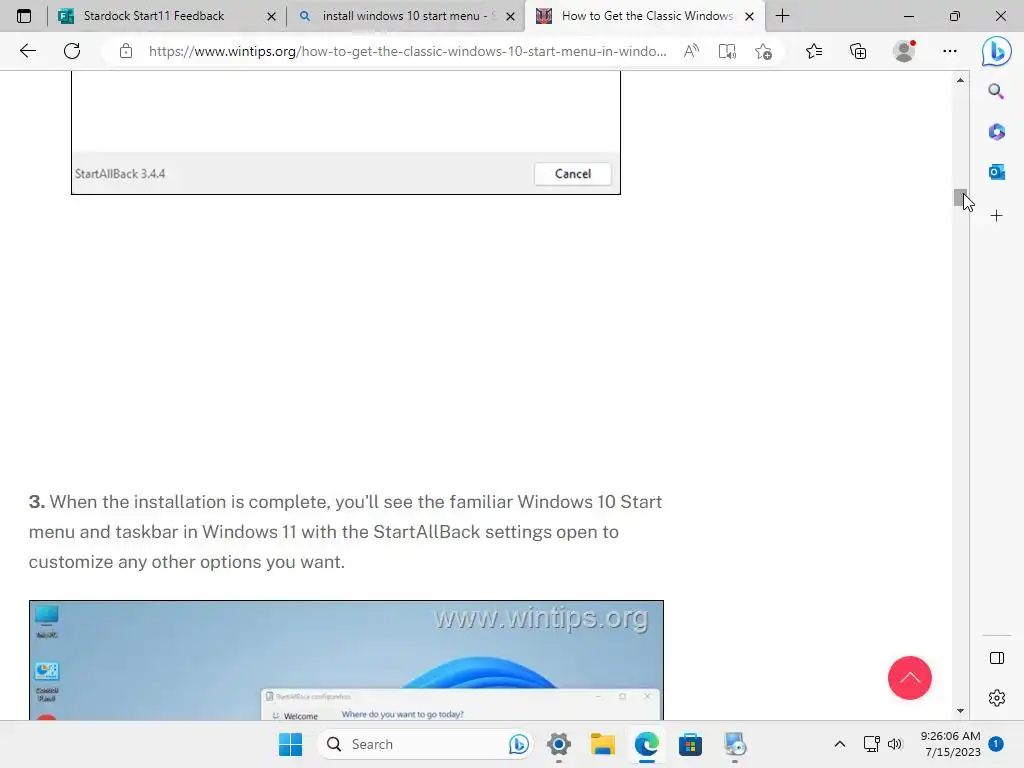Close the install windows 10 start menu tab
Screen dimensions: 1024x768
[x=511, y=16]
